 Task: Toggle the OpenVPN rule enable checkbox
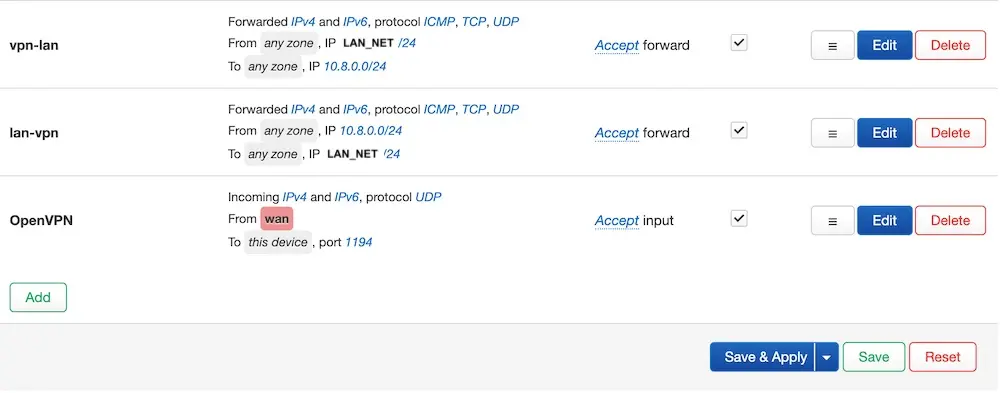click(739, 218)
